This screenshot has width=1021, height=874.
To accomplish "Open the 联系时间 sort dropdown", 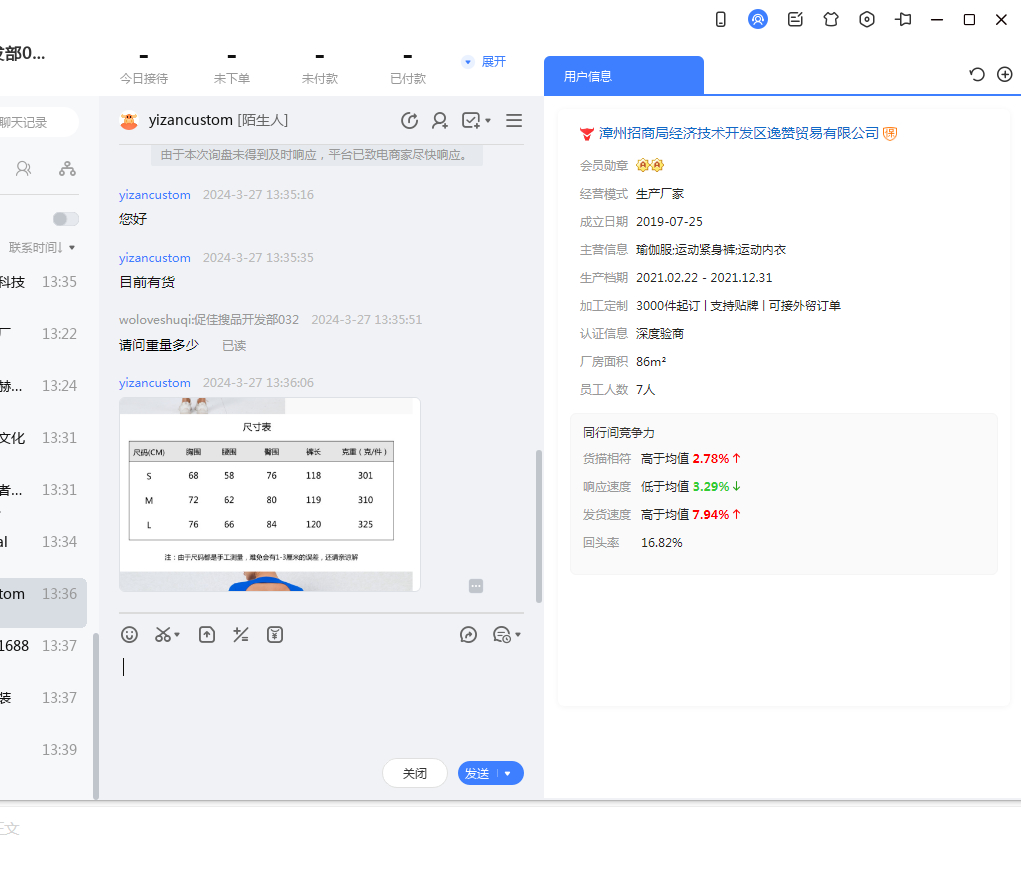I will coord(42,247).
